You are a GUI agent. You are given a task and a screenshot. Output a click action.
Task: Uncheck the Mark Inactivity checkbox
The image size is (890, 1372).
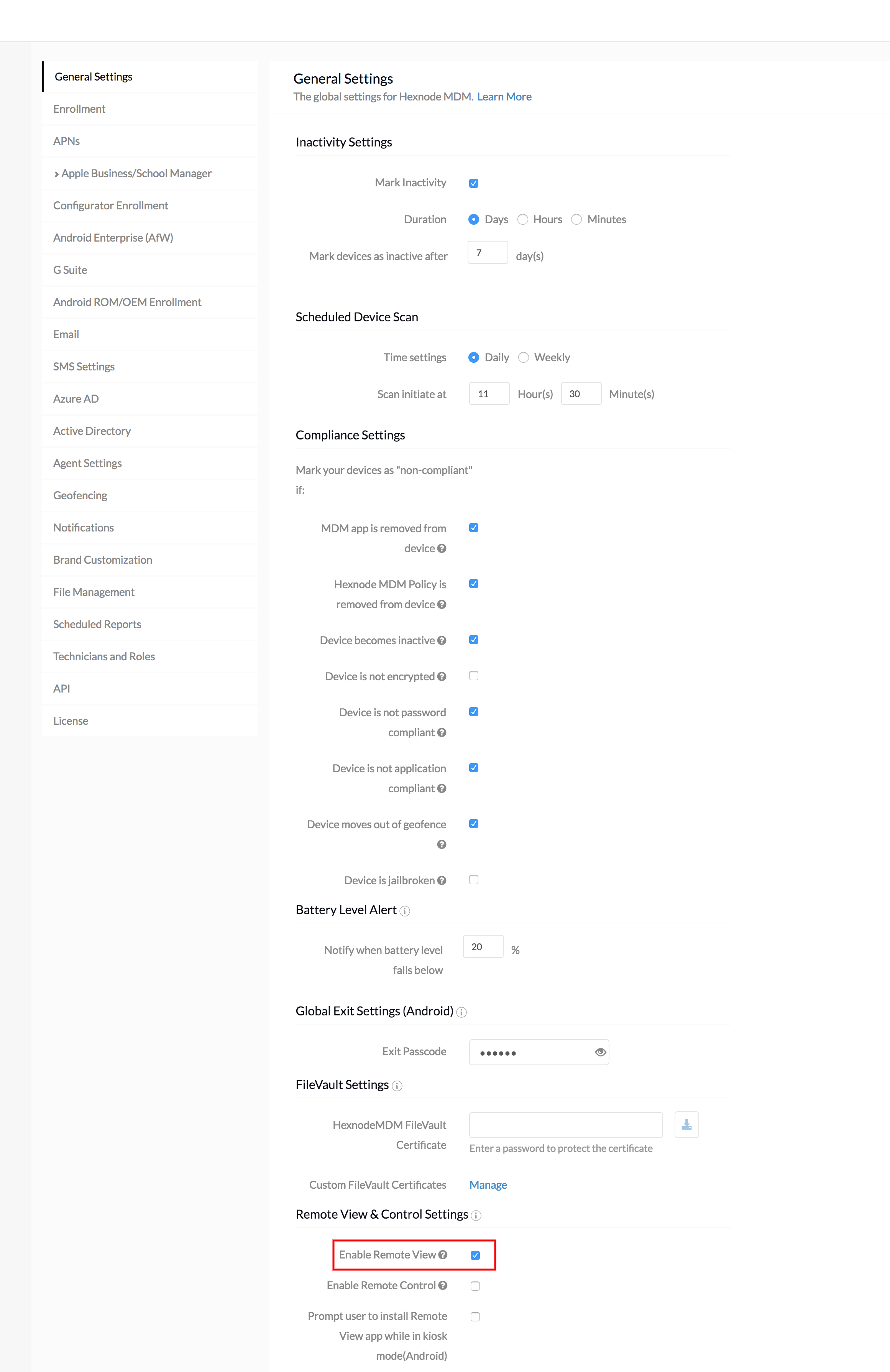[473, 183]
